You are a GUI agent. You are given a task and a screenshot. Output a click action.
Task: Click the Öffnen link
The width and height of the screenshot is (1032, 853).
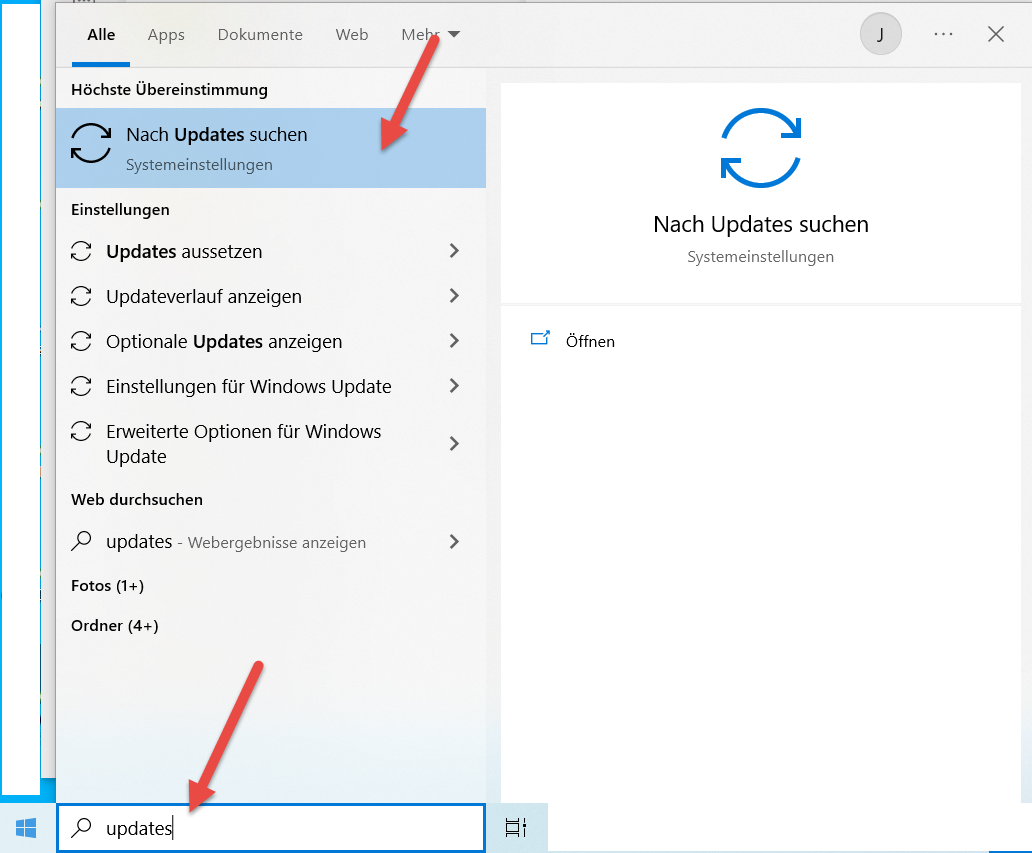pos(590,341)
